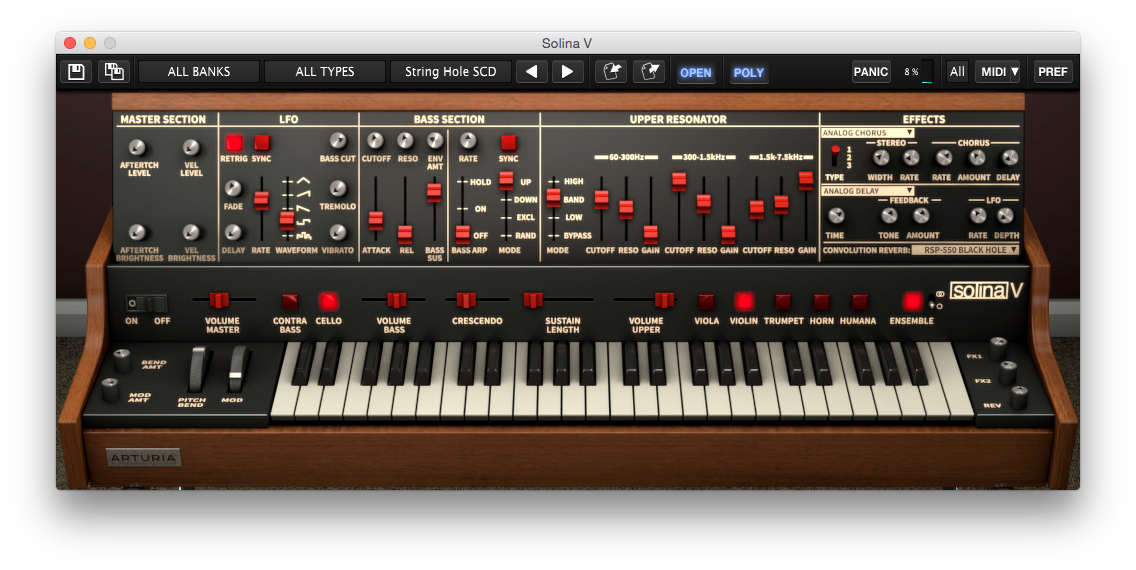1136x570 pixels.
Task: Click the bass CUTOFF knob
Action: coord(375,141)
